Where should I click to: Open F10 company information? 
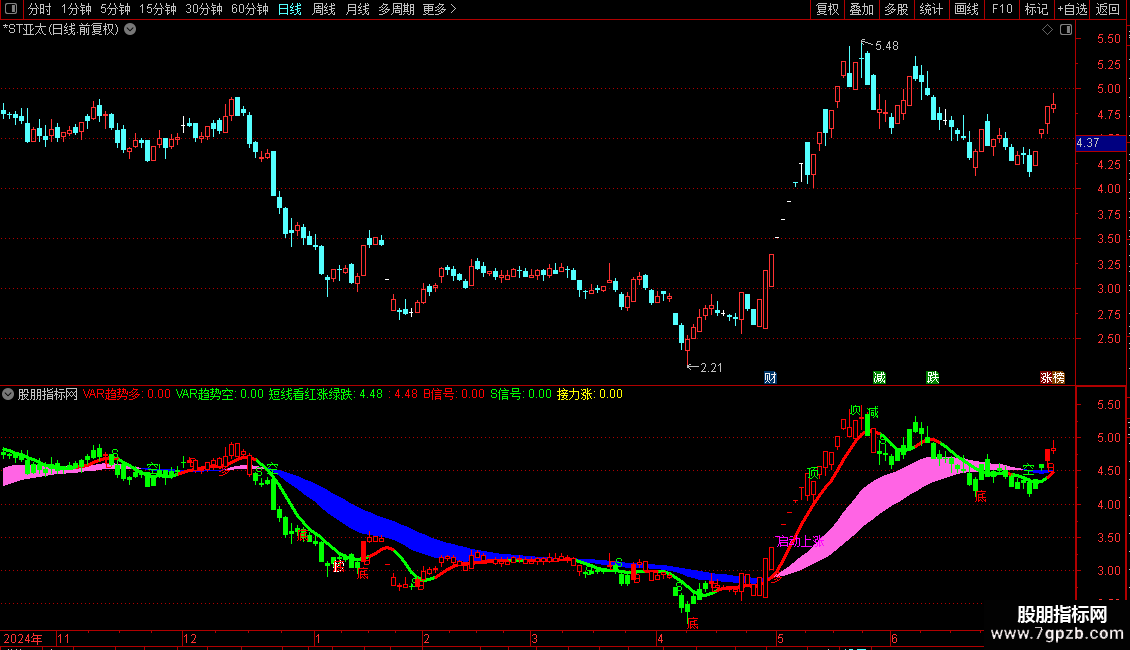1002,9
